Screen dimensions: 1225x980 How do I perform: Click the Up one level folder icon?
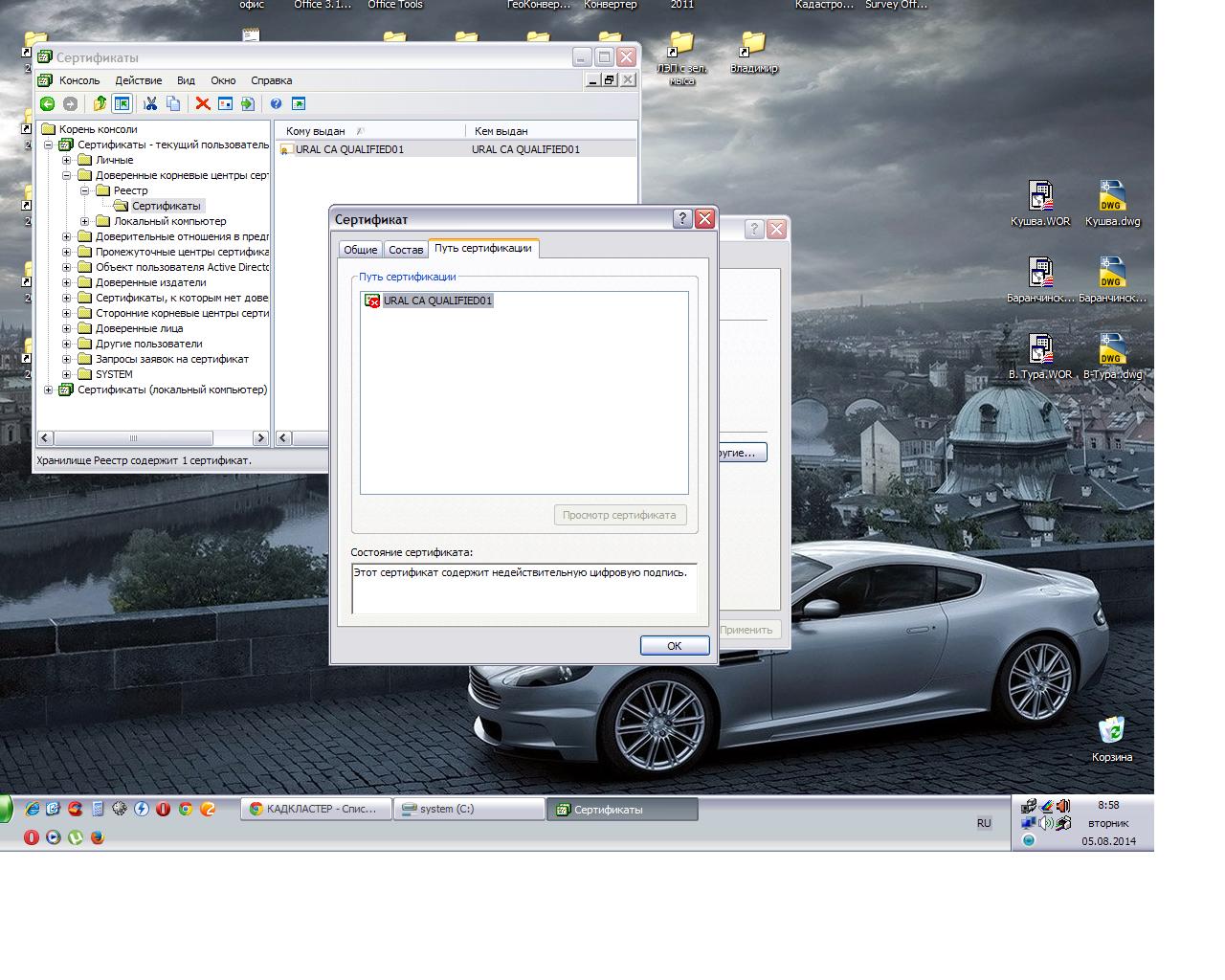(100, 104)
